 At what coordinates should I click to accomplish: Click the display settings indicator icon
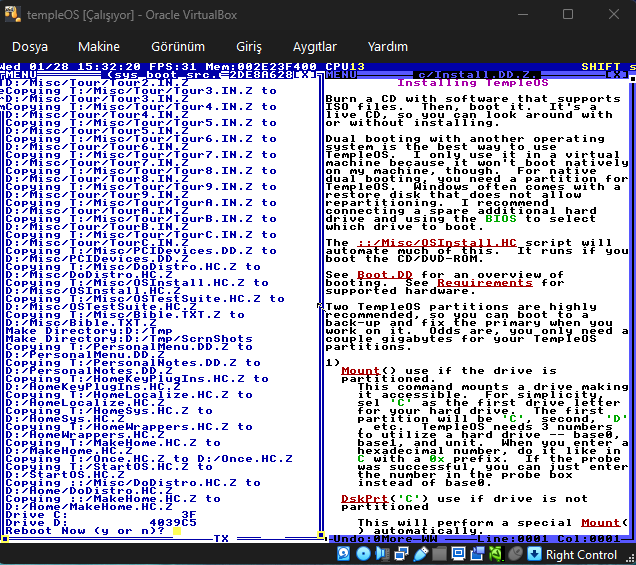458,554
